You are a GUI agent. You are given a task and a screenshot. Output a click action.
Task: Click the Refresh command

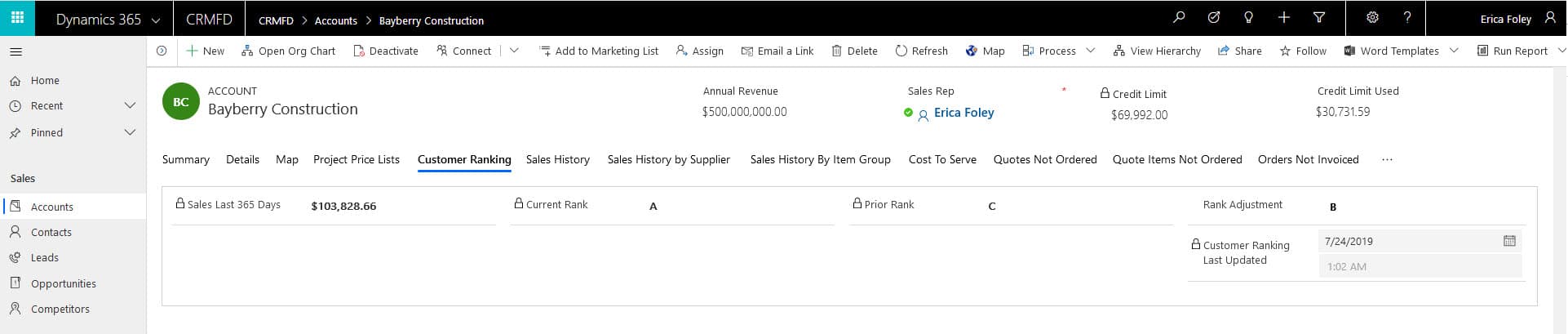921,51
